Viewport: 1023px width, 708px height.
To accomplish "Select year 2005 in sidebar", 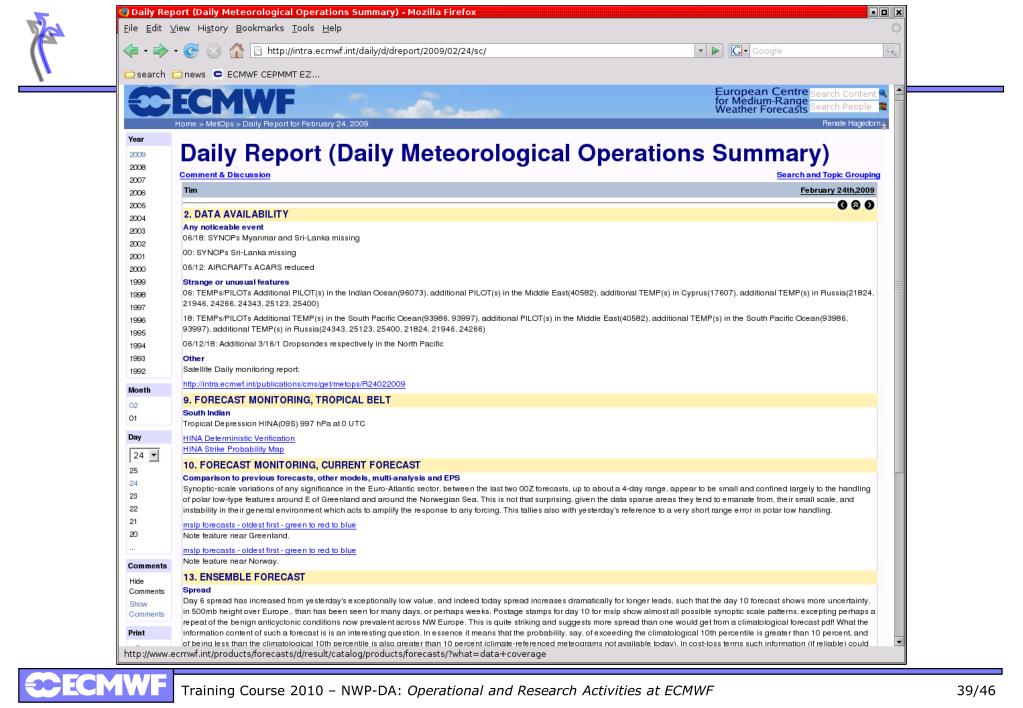I will [x=137, y=206].
